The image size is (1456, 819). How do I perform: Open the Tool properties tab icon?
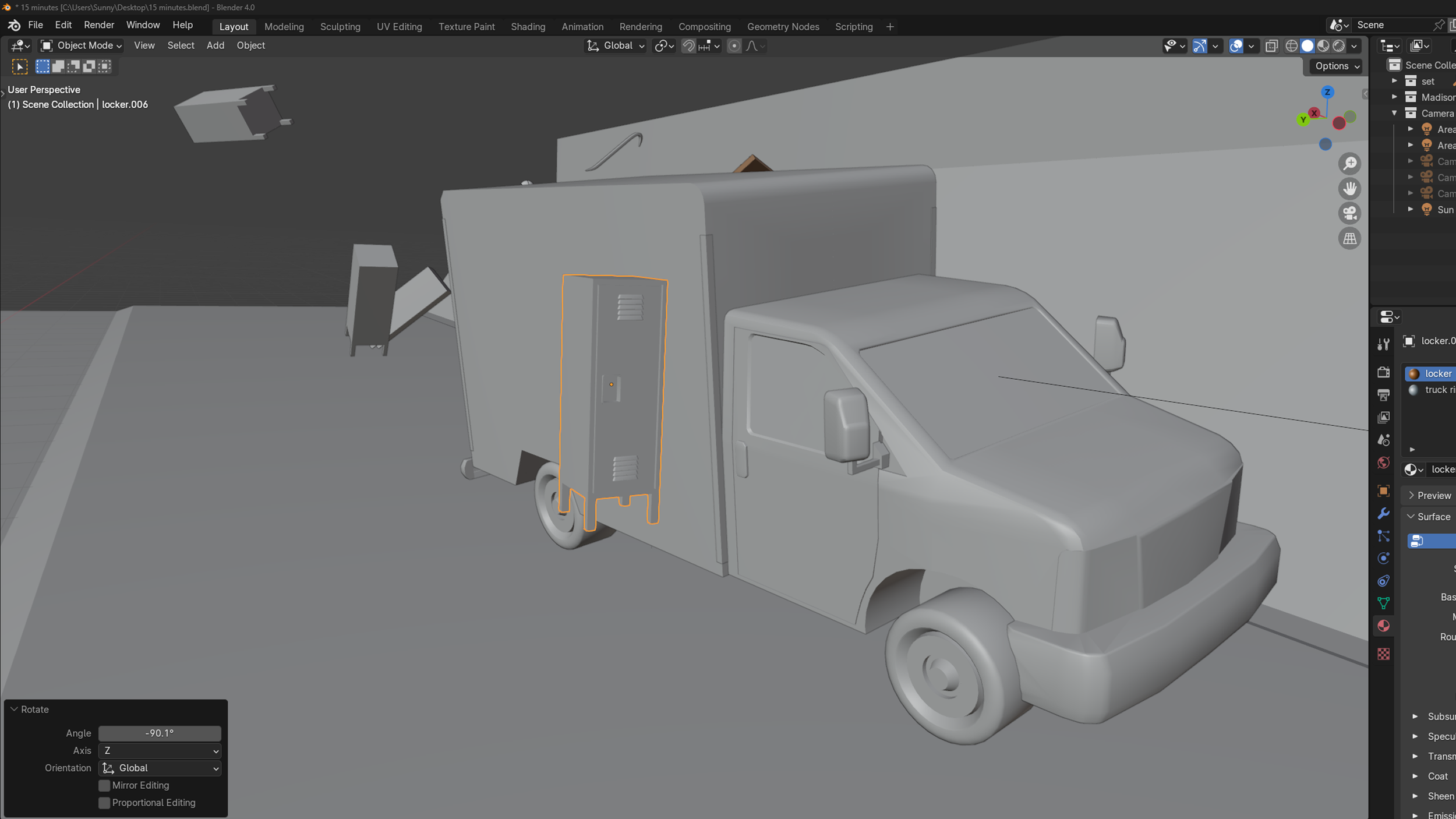point(1383,344)
